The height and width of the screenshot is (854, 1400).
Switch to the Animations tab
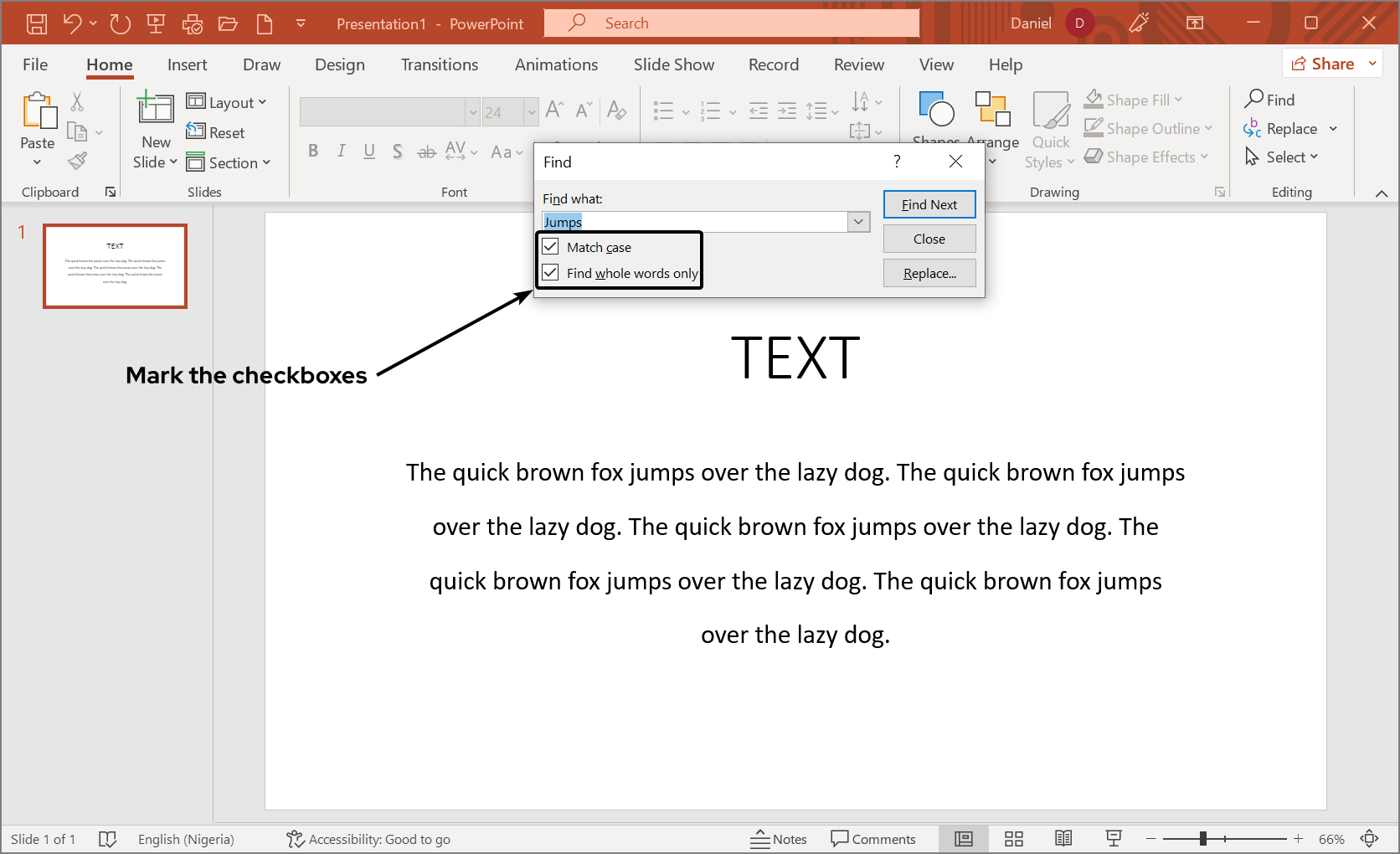pyautogui.click(x=556, y=64)
